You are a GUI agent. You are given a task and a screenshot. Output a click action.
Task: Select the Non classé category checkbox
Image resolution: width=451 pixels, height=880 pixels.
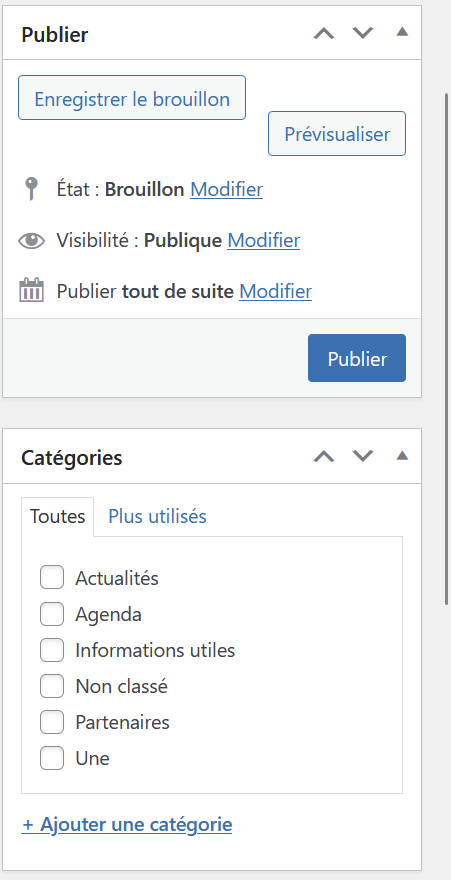[52, 686]
